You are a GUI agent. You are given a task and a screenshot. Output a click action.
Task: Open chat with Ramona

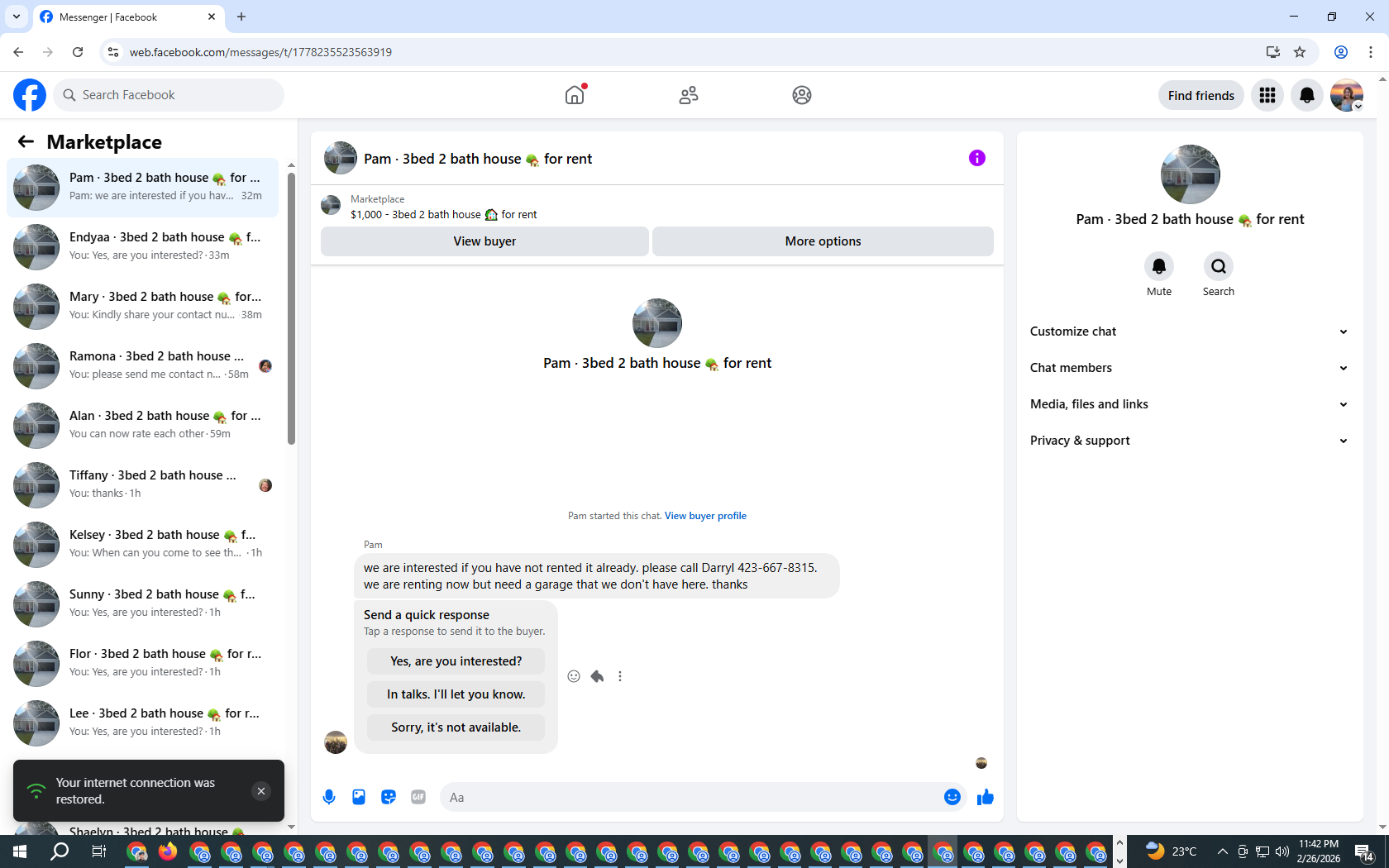pos(142,365)
